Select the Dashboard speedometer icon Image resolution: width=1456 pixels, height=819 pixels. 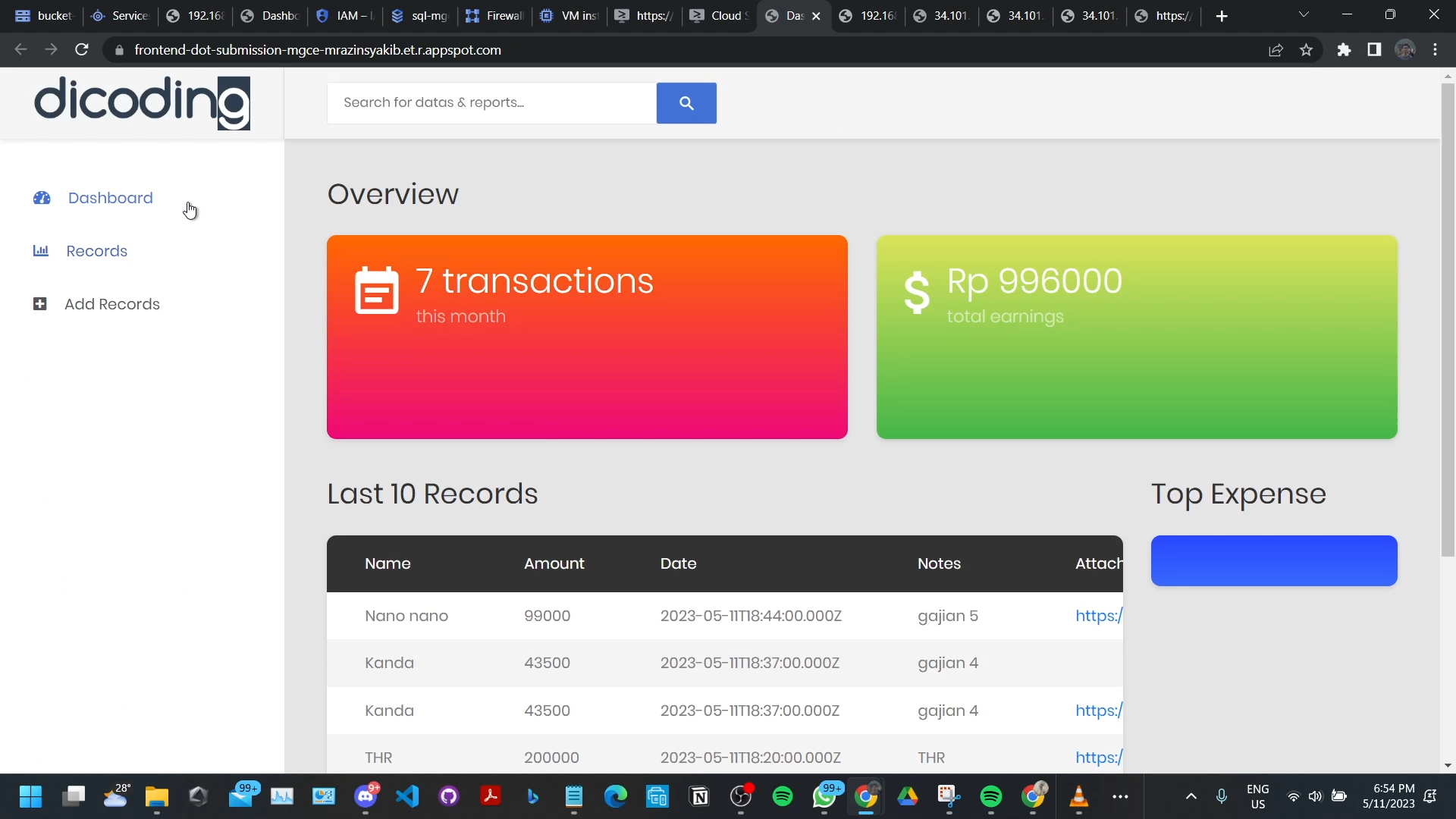pos(42,198)
